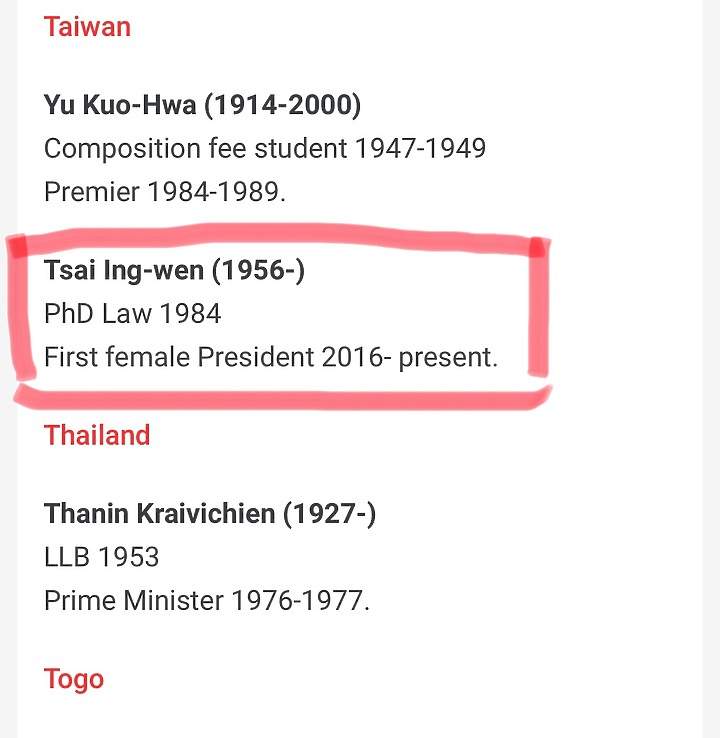
Task: Open the Thailand country heading link
Action: coord(97,436)
